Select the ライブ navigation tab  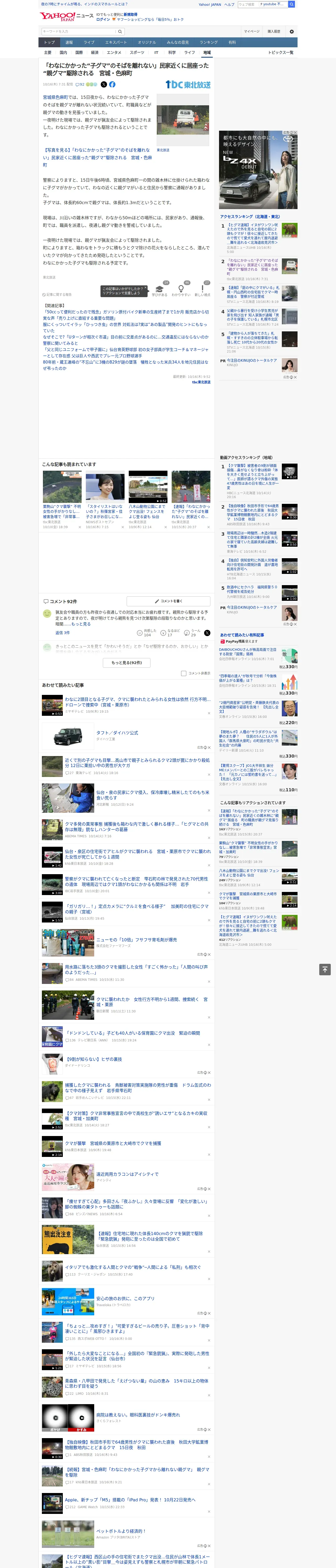(89, 43)
